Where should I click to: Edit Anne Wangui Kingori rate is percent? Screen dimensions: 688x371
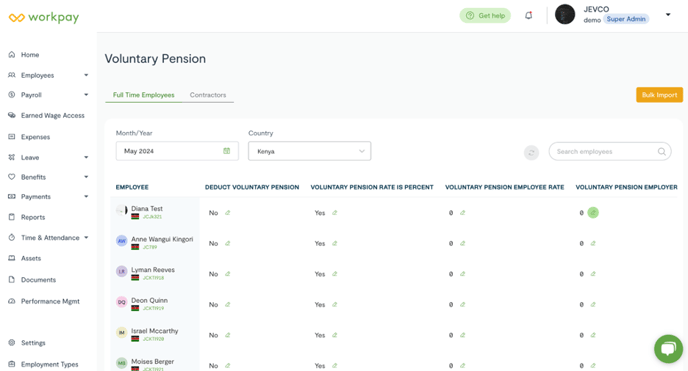pyautogui.click(x=334, y=243)
